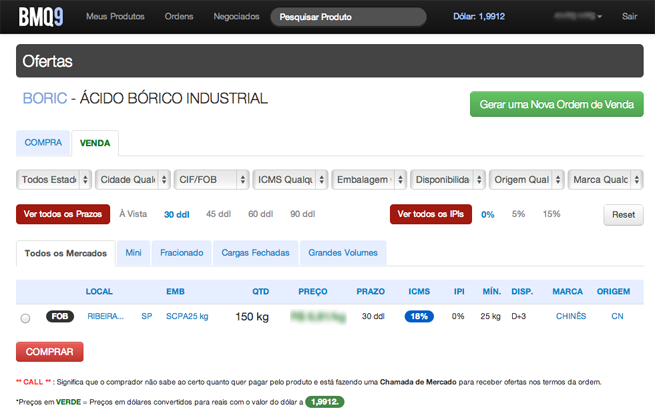The width and height of the screenshot is (655, 410).
Task: Click the MARCA column header
Action: [x=567, y=292]
